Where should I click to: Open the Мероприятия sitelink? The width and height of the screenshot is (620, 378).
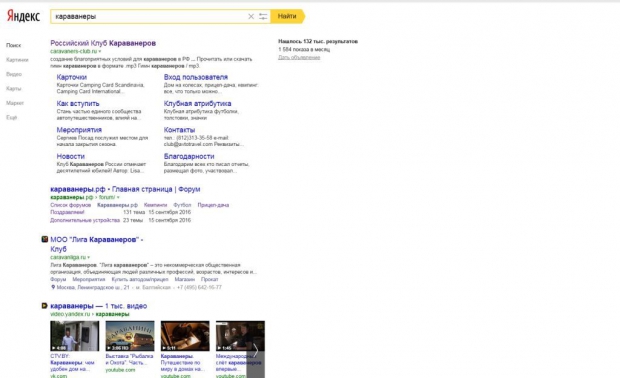pos(79,130)
